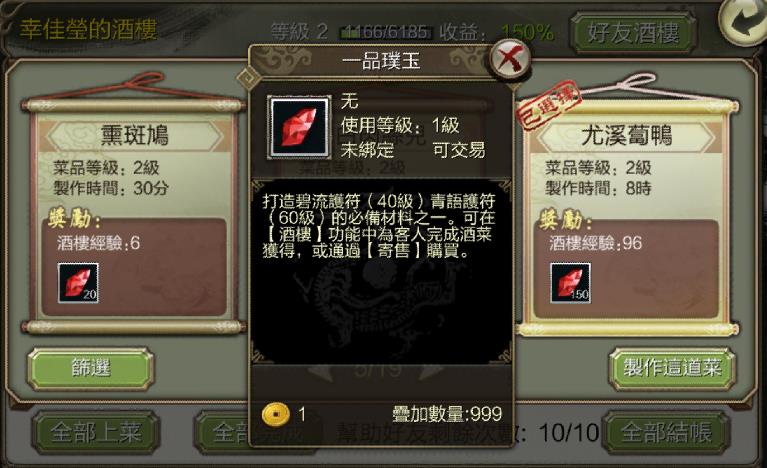Close the 一品璞玉 item popup
This screenshot has height=468, width=767.
click(x=510, y=59)
